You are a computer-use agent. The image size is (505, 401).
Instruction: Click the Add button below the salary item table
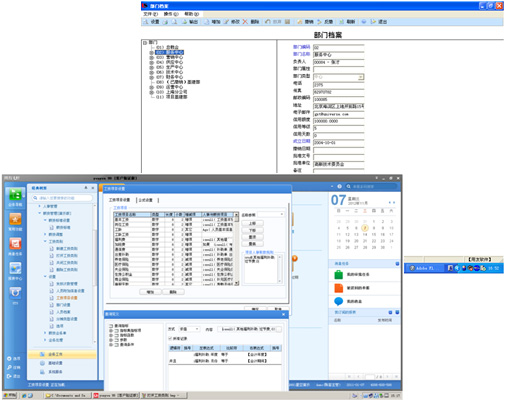coord(150,292)
